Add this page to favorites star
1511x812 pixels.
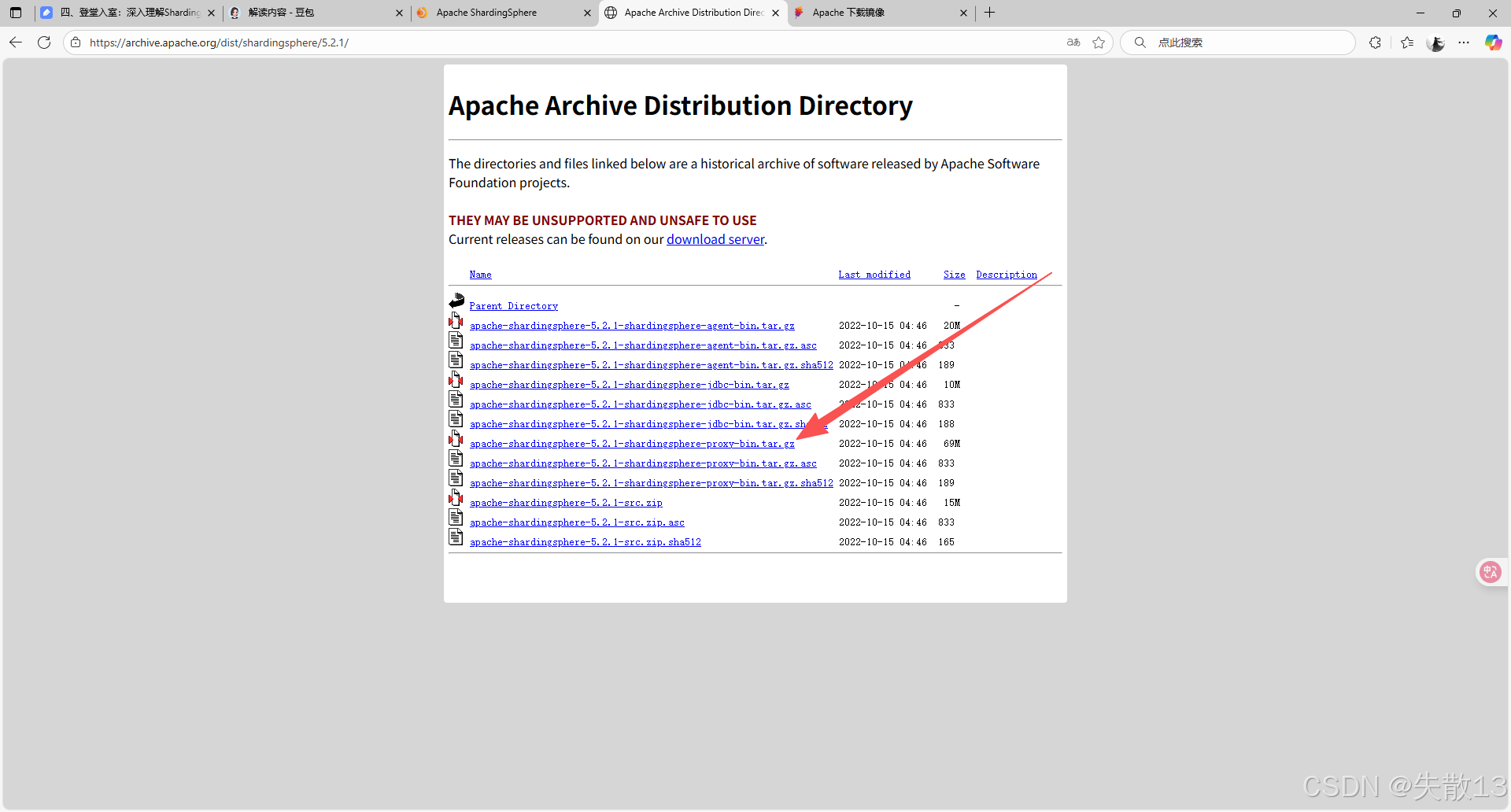[x=1099, y=42]
